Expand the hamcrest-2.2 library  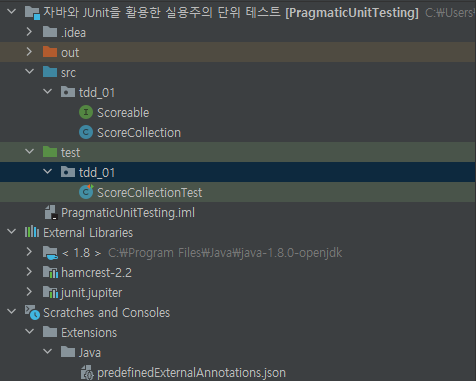click(29, 272)
